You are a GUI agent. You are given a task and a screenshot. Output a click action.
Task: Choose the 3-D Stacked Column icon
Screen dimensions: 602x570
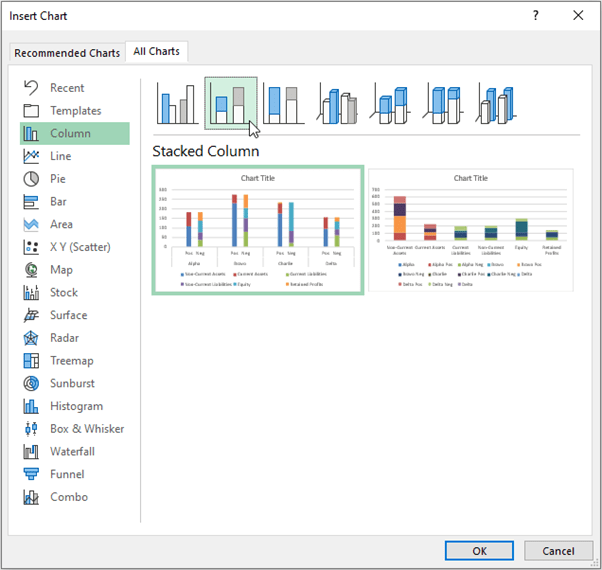(392, 103)
